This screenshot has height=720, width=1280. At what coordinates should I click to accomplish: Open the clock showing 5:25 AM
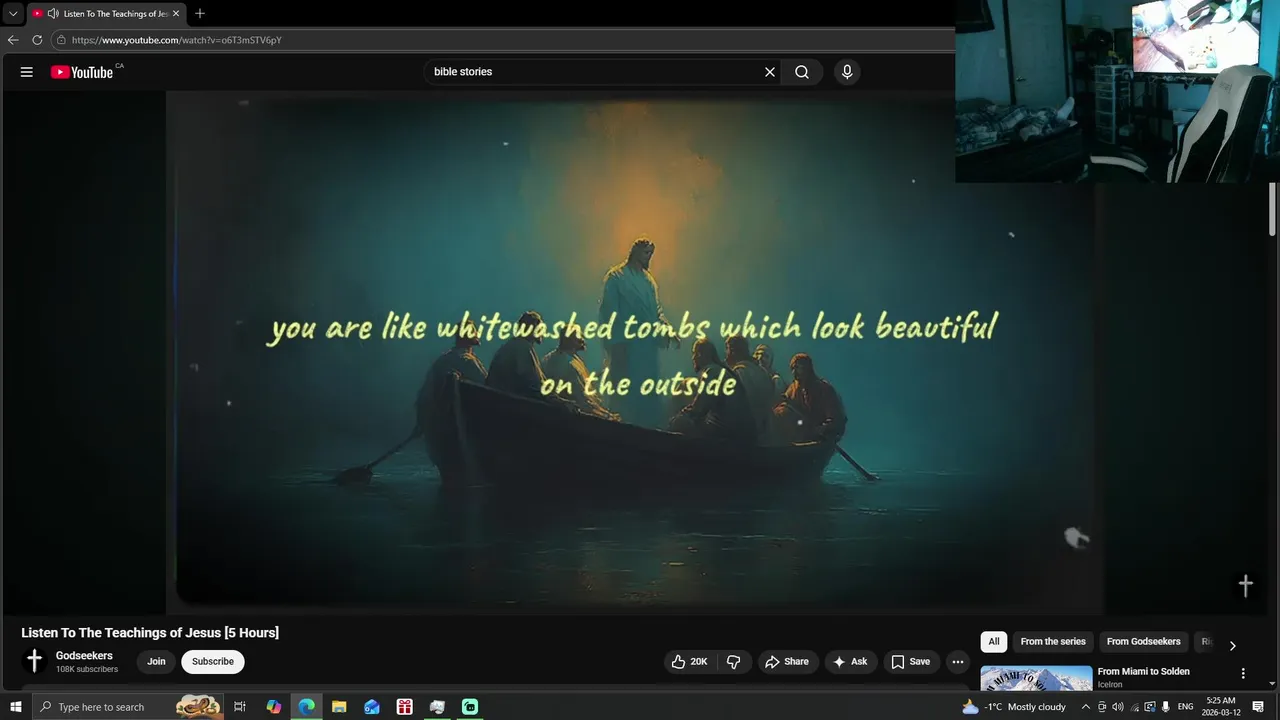[x=1221, y=707]
